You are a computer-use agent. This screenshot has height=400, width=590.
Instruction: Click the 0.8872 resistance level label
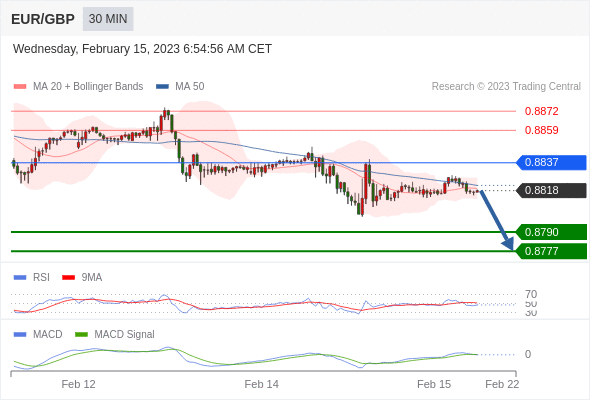coord(541,111)
